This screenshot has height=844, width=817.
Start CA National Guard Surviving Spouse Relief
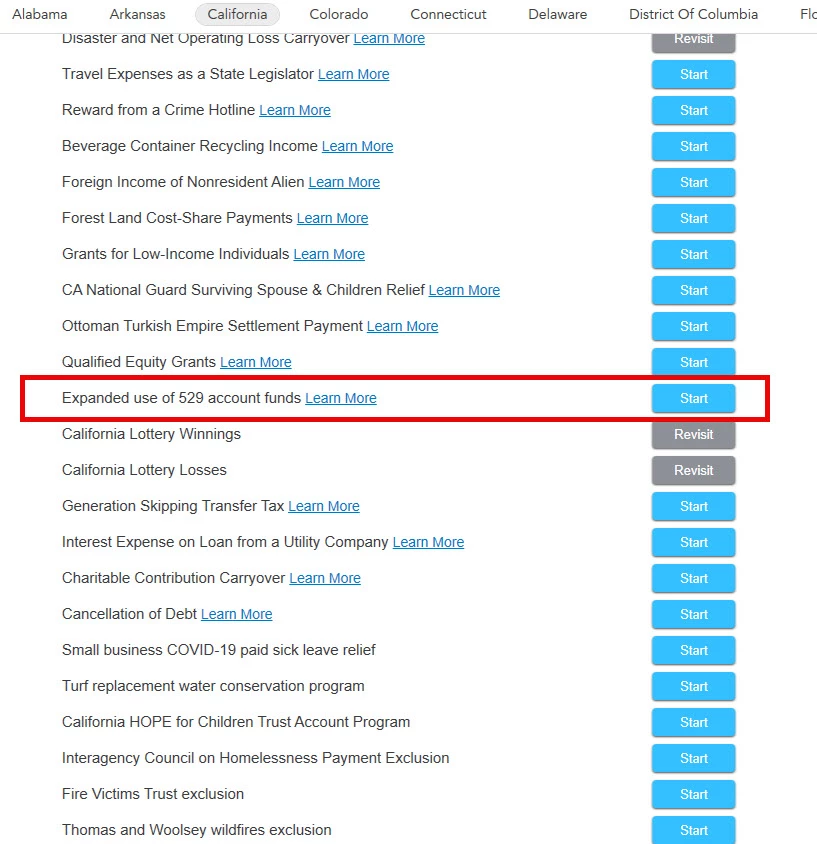point(693,291)
